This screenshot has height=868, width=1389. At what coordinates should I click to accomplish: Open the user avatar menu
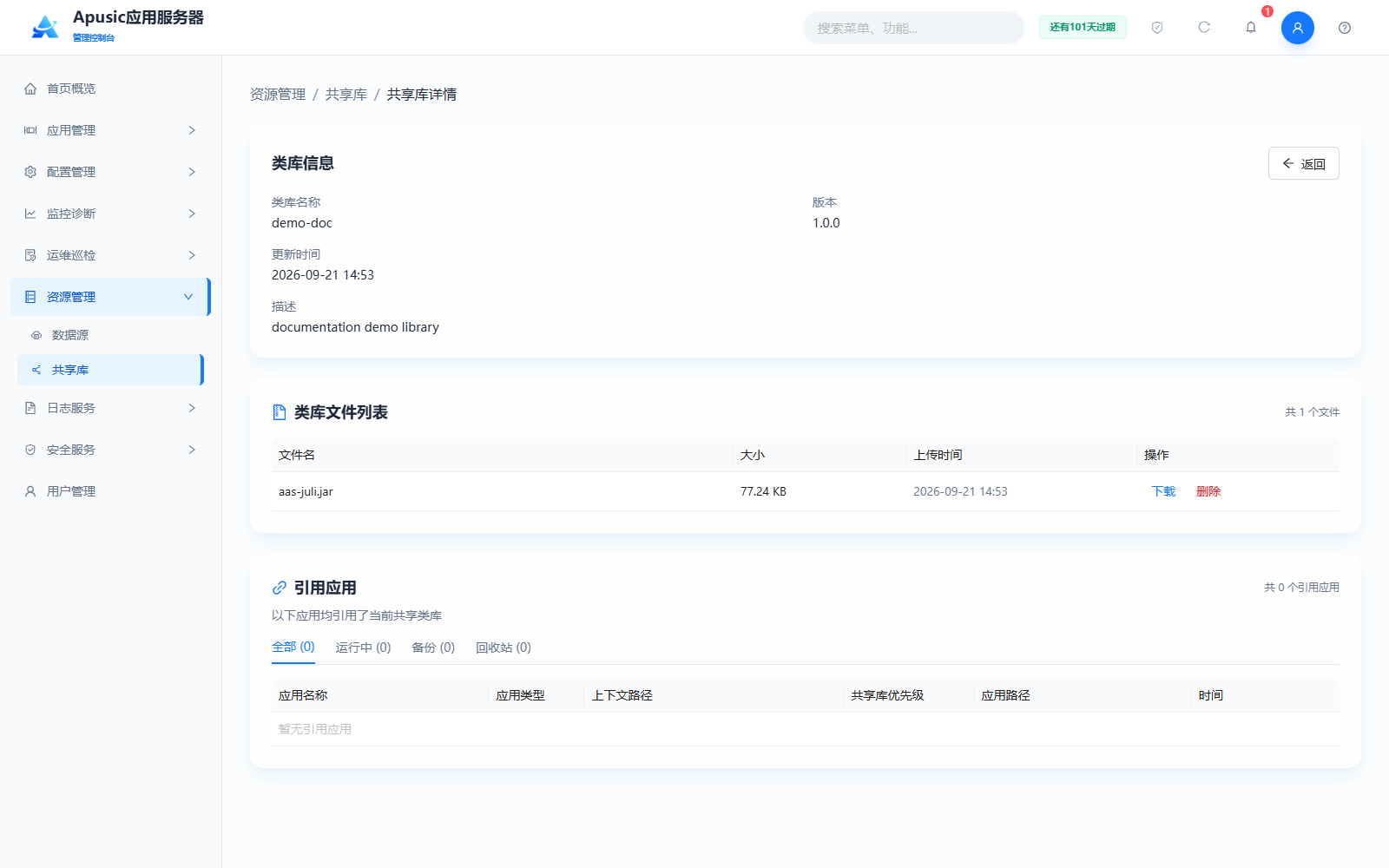pos(1298,28)
